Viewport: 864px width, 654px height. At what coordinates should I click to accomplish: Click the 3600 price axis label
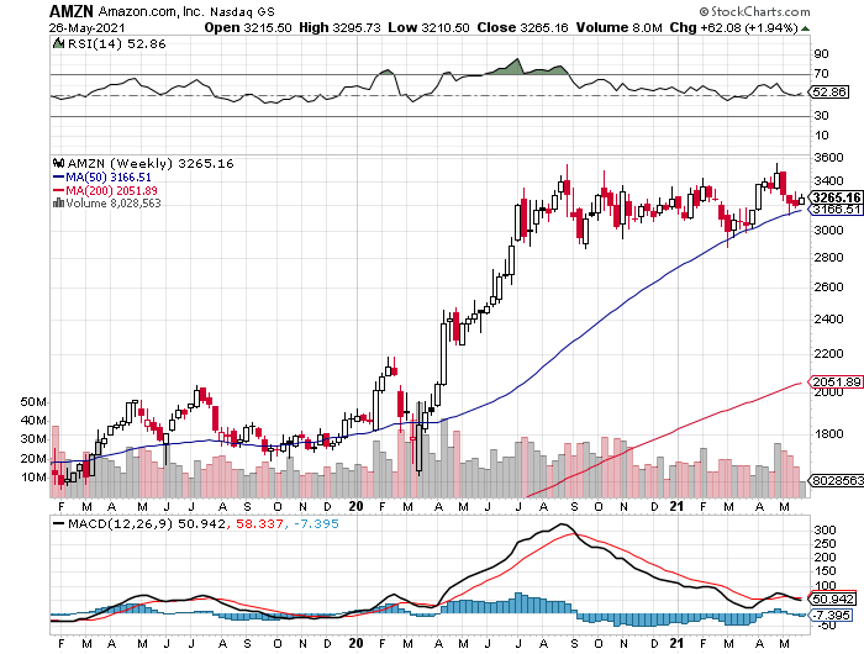coord(829,158)
